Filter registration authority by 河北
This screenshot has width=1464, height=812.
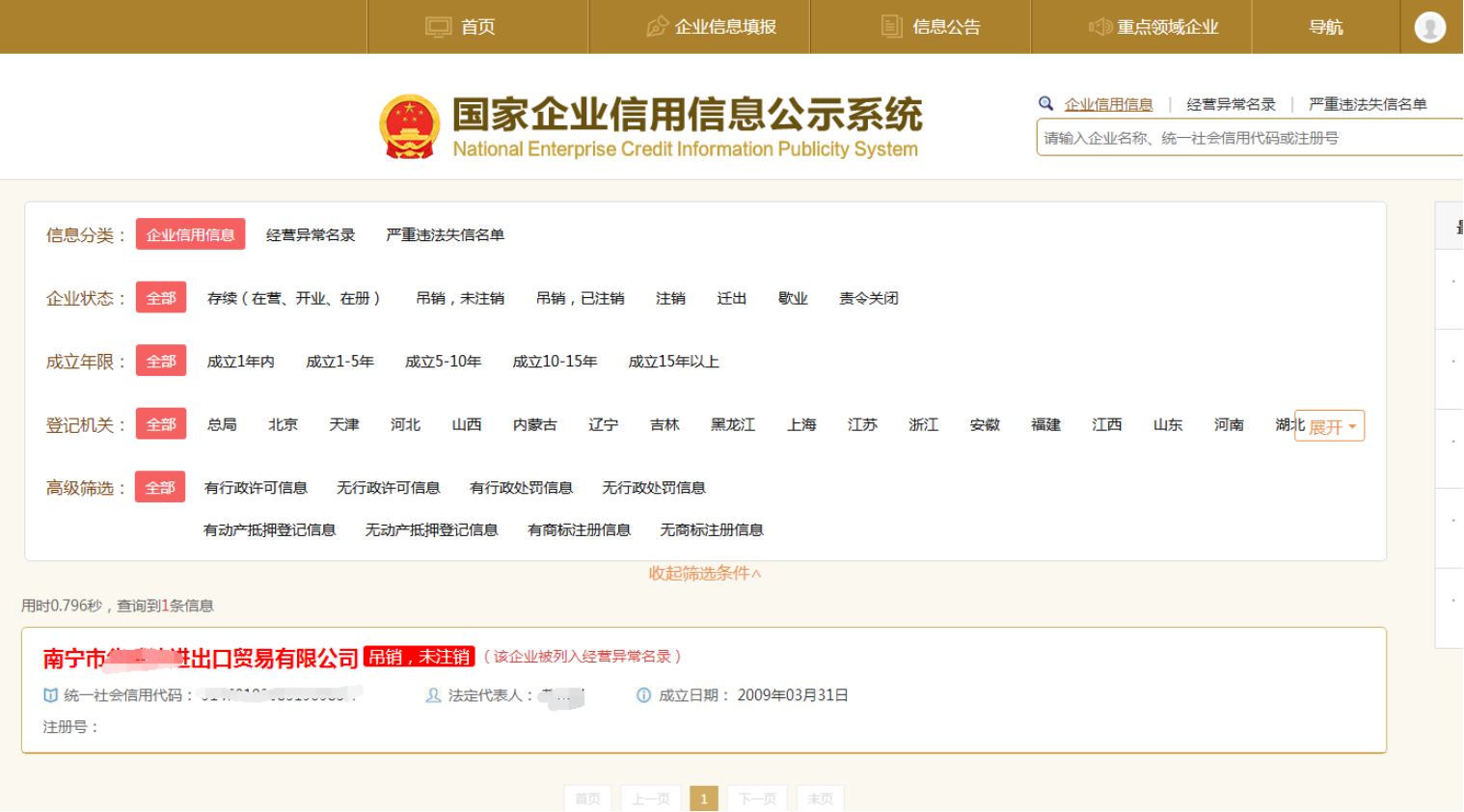tap(405, 424)
